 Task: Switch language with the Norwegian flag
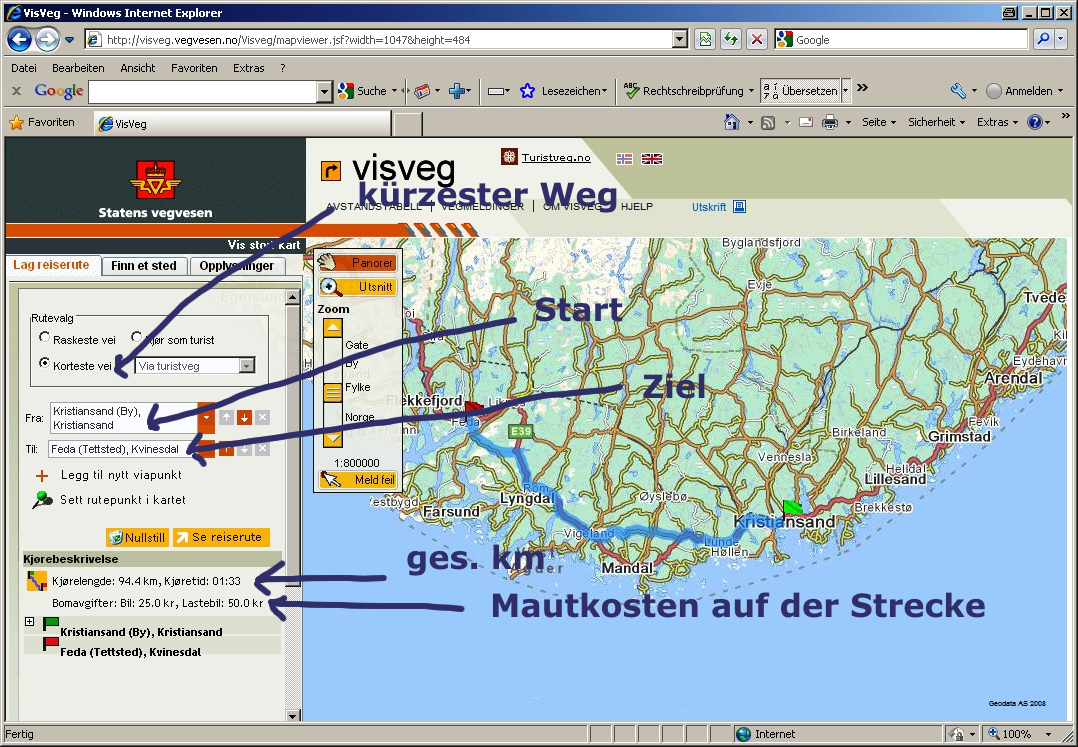point(624,159)
